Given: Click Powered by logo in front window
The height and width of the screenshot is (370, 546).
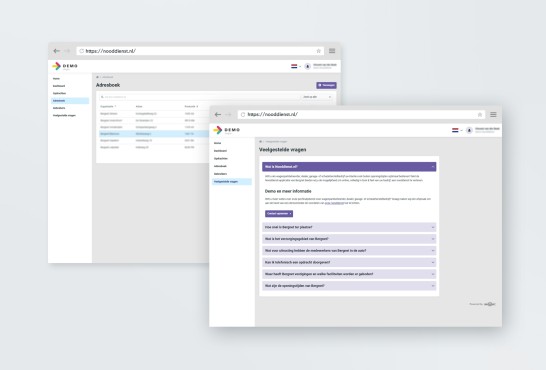Looking at the screenshot, I should [x=490, y=304].
